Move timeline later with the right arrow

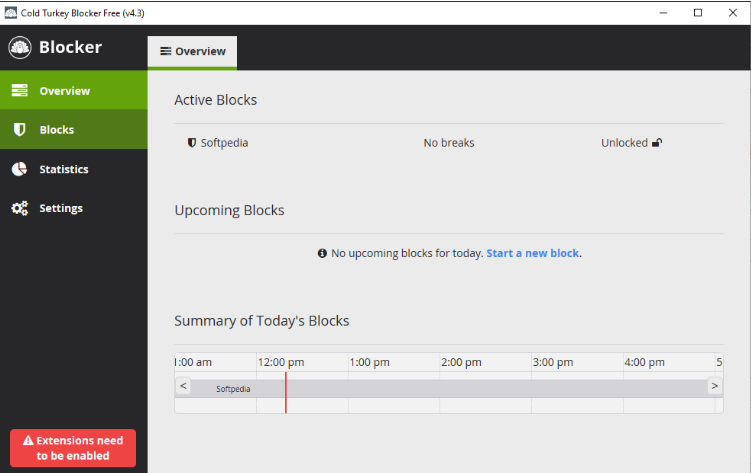(715, 386)
